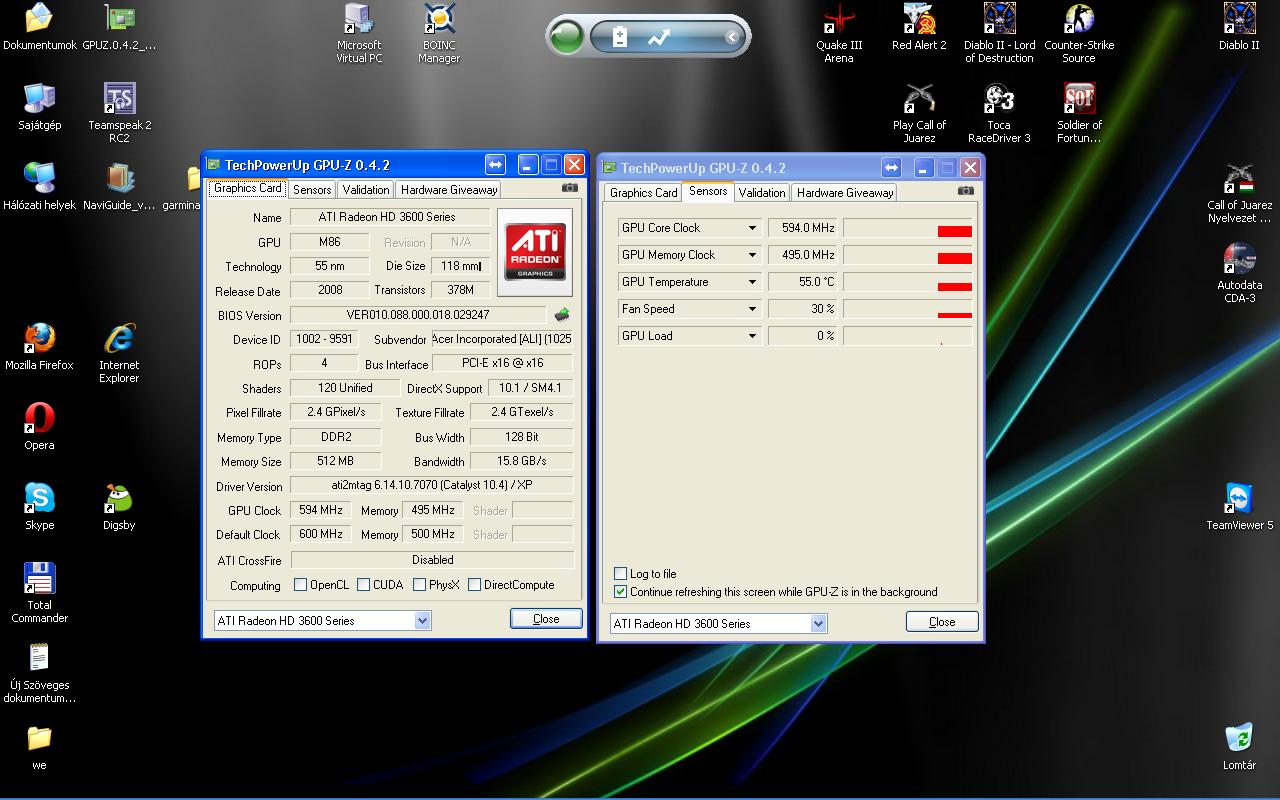The height and width of the screenshot is (800, 1280).
Task: Click ATI Radeon logo image
Action: (535, 252)
